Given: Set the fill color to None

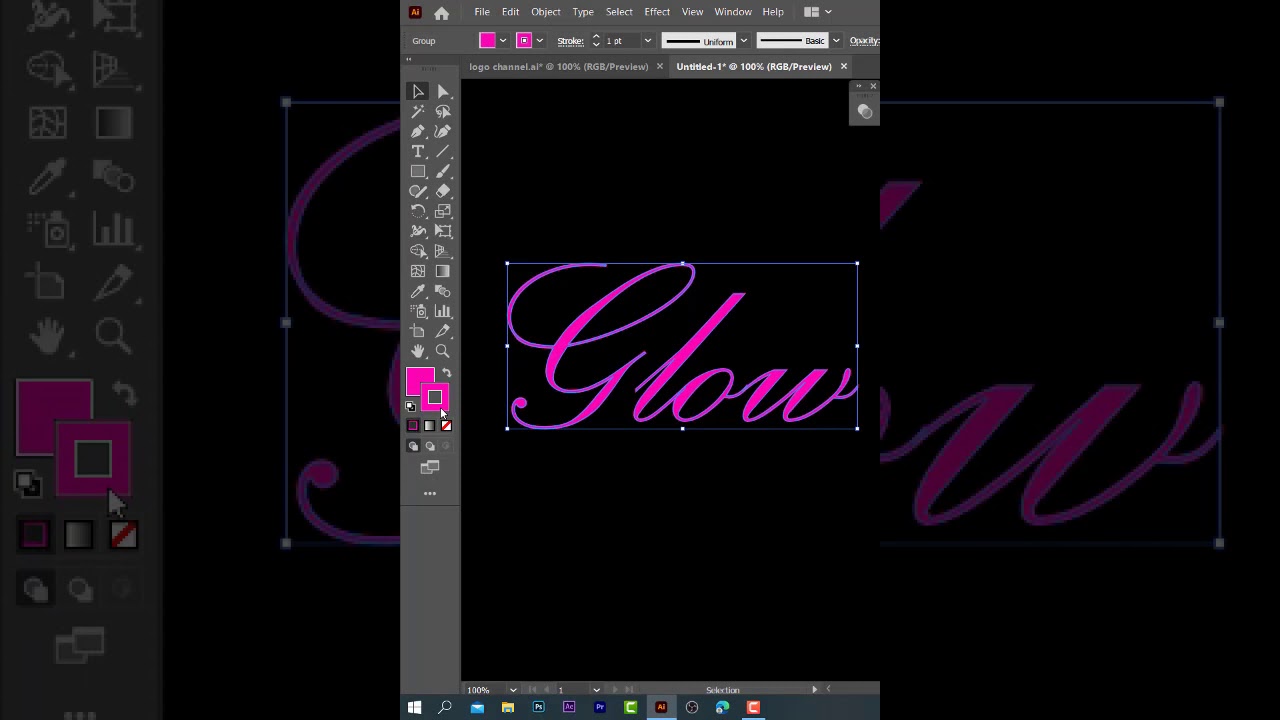Looking at the screenshot, I should click(x=446, y=425).
